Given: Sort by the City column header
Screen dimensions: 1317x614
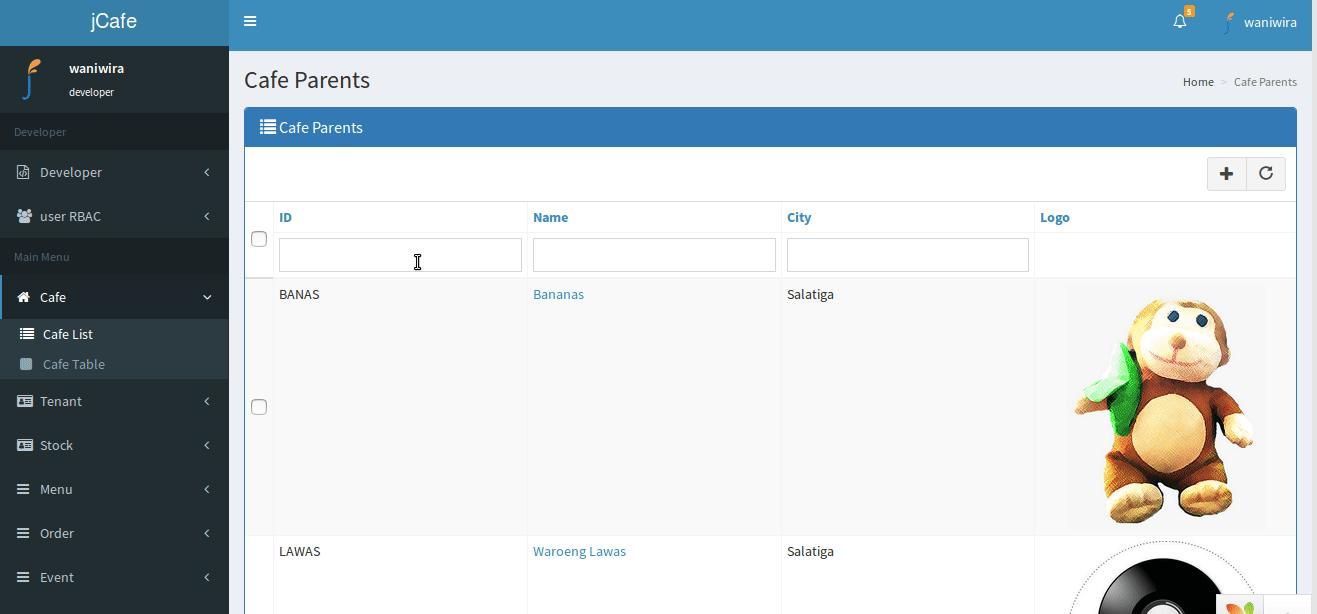Looking at the screenshot, I should tap(799, 217).
